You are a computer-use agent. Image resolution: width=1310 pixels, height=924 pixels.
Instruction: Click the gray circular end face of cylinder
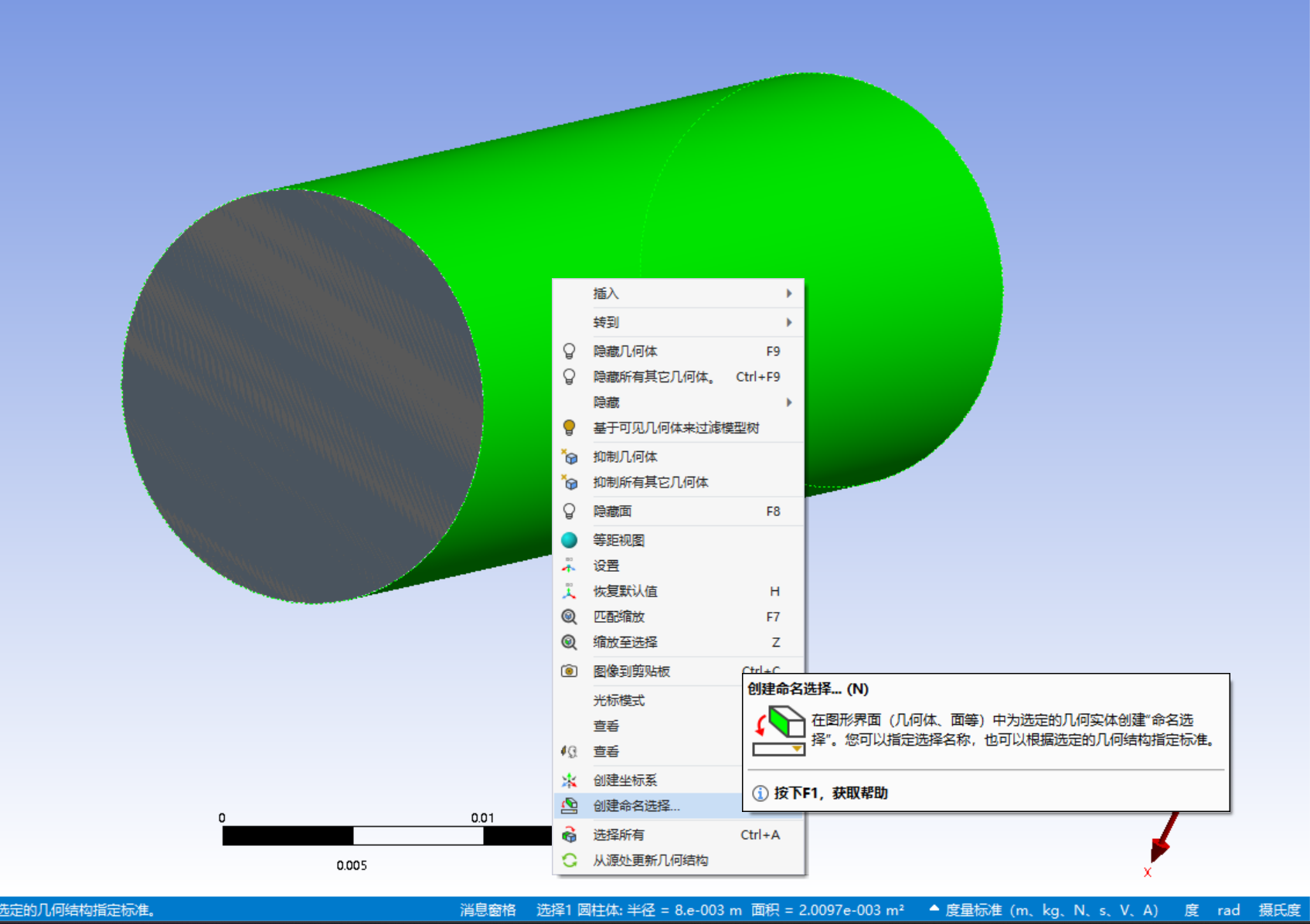click(x=301, y=396)
